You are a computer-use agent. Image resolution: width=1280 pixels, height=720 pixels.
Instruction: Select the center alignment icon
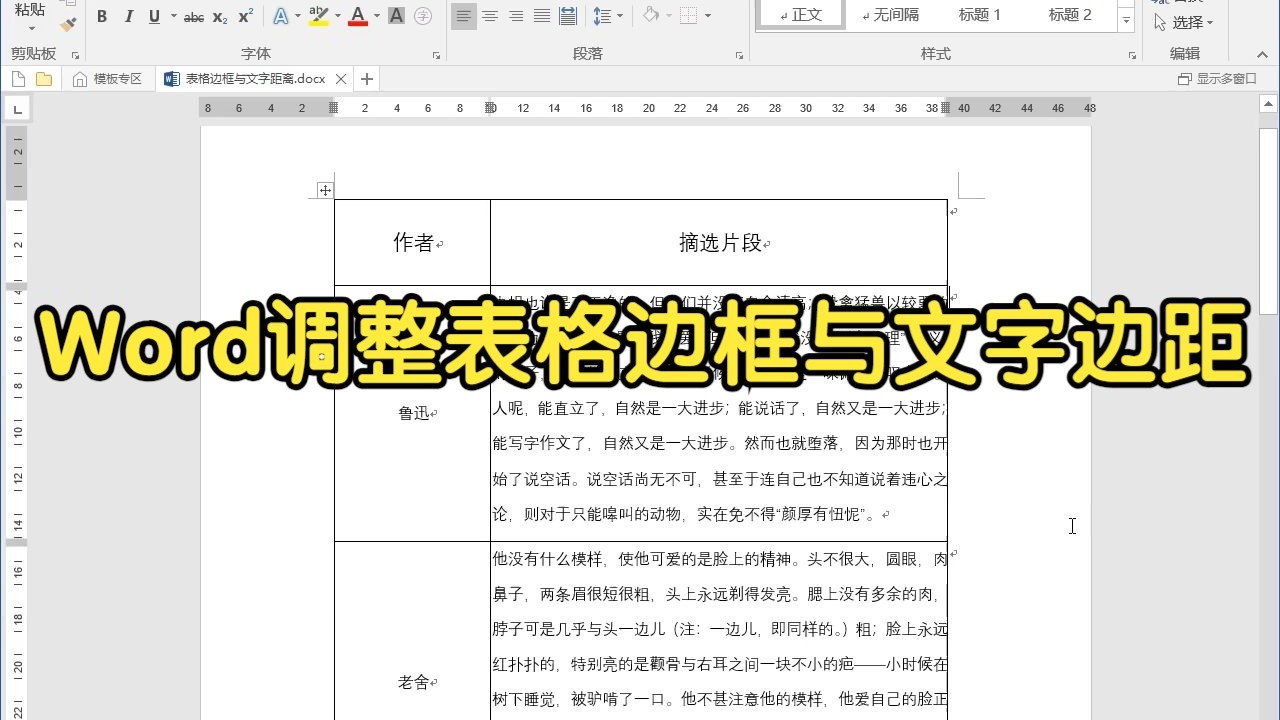490,16
